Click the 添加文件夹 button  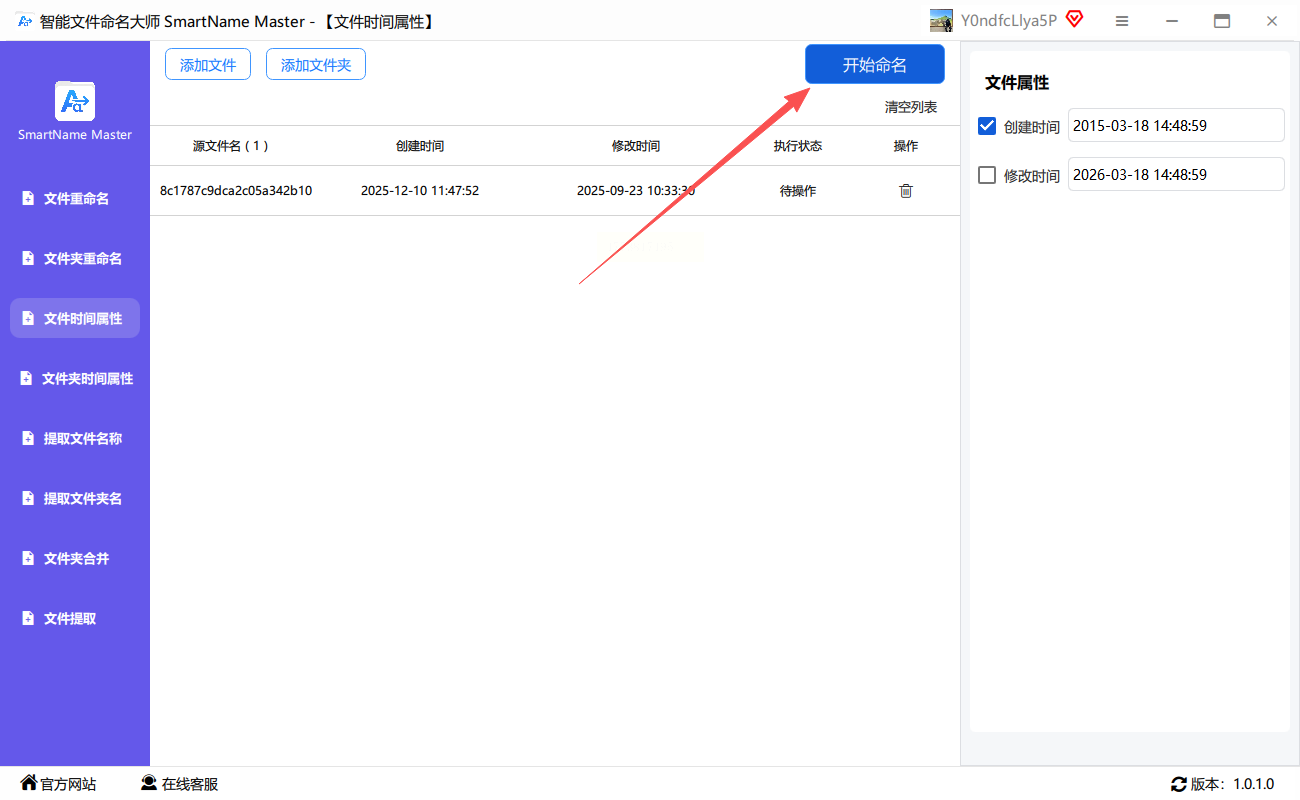[316, 65]
